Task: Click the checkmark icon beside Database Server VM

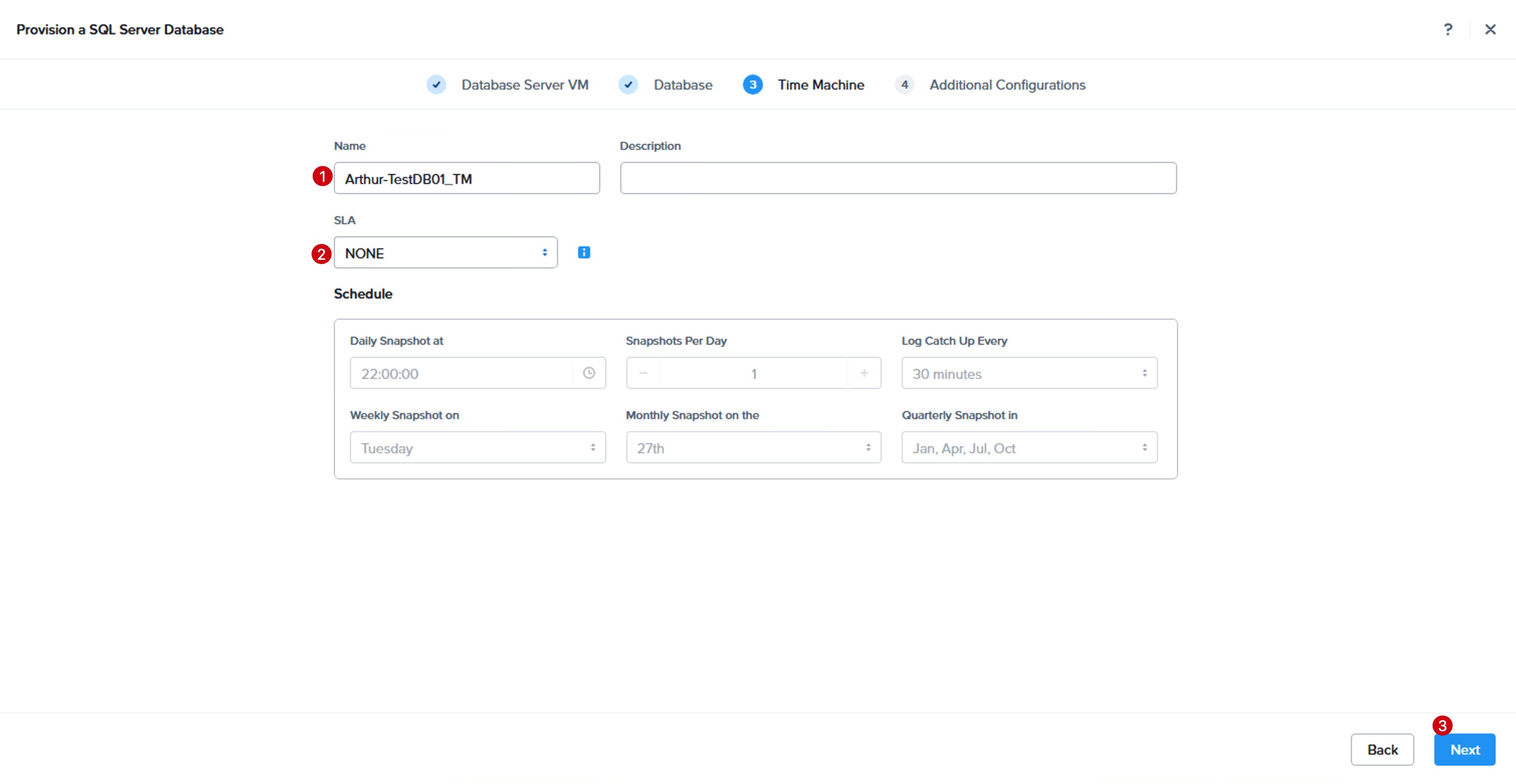Action: click(x=436, y=85)
